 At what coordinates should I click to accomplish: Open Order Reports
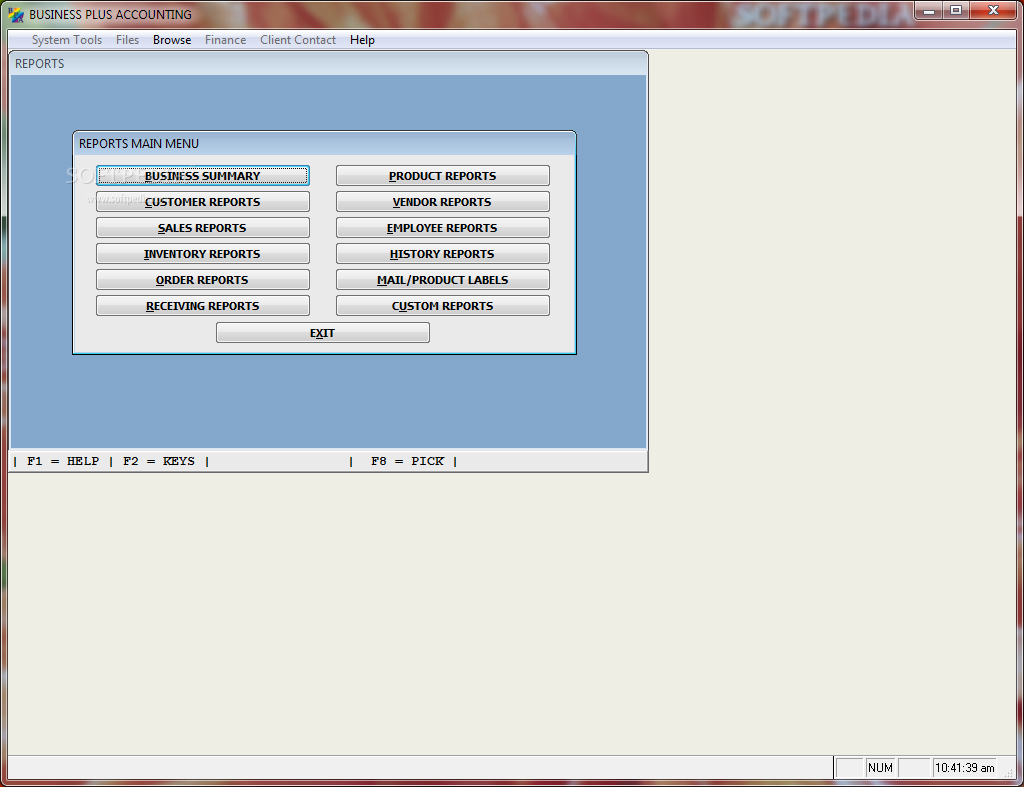(202, 280)
